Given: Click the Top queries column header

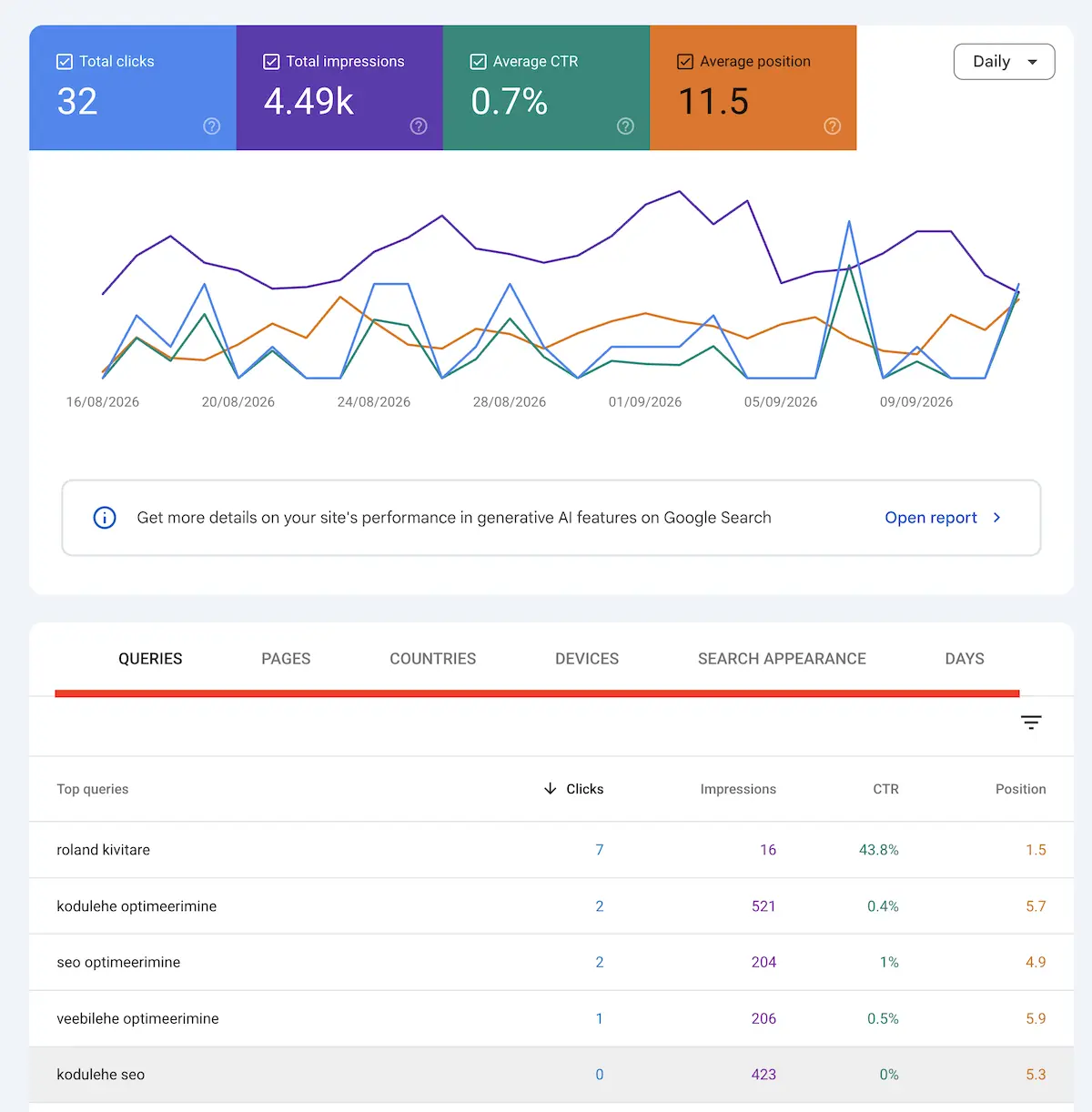Looking at the screenshot, I should click(x=93, y=789).
